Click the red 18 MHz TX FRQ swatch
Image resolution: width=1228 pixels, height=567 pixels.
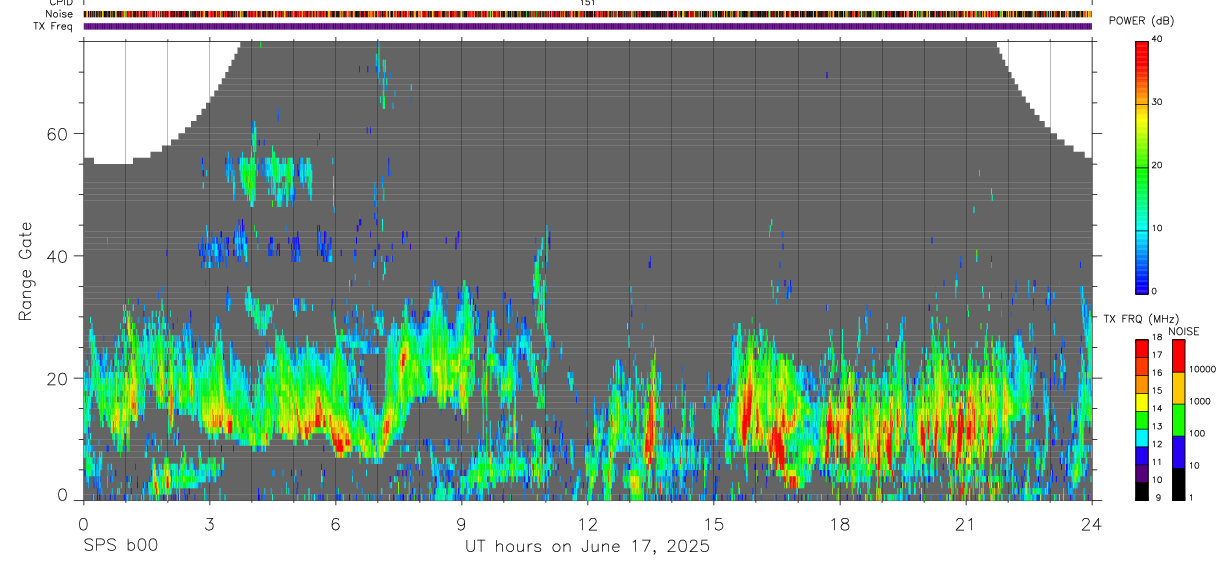[x=1141, y=348]
